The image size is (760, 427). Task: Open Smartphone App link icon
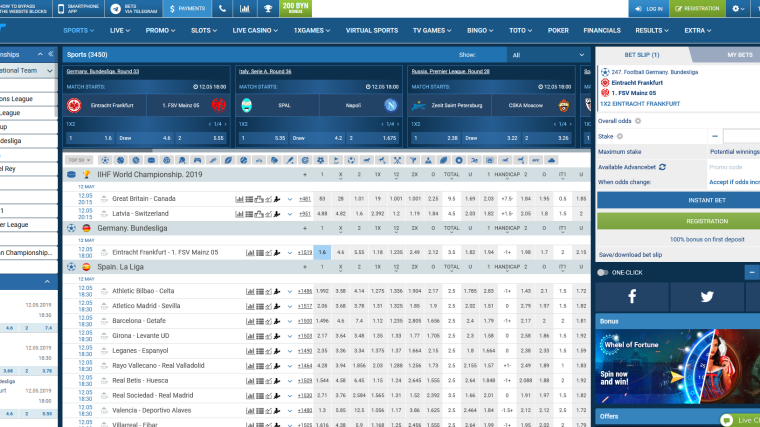[61, 9]
